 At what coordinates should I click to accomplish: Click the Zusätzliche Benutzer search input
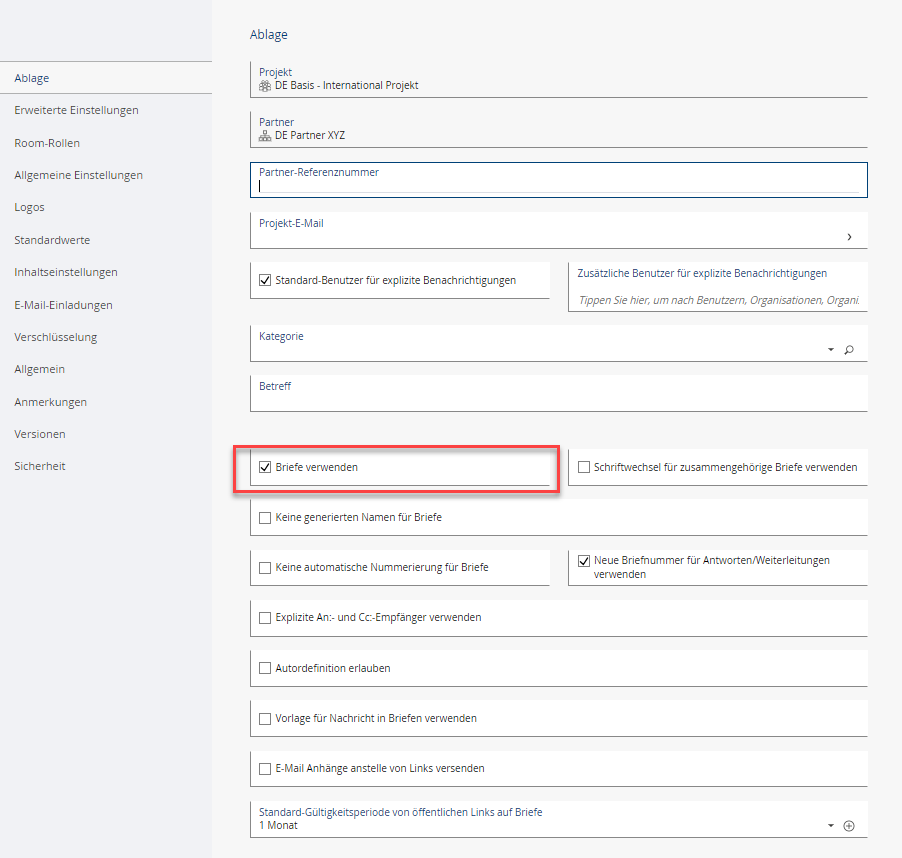click(x=718, y=300)
